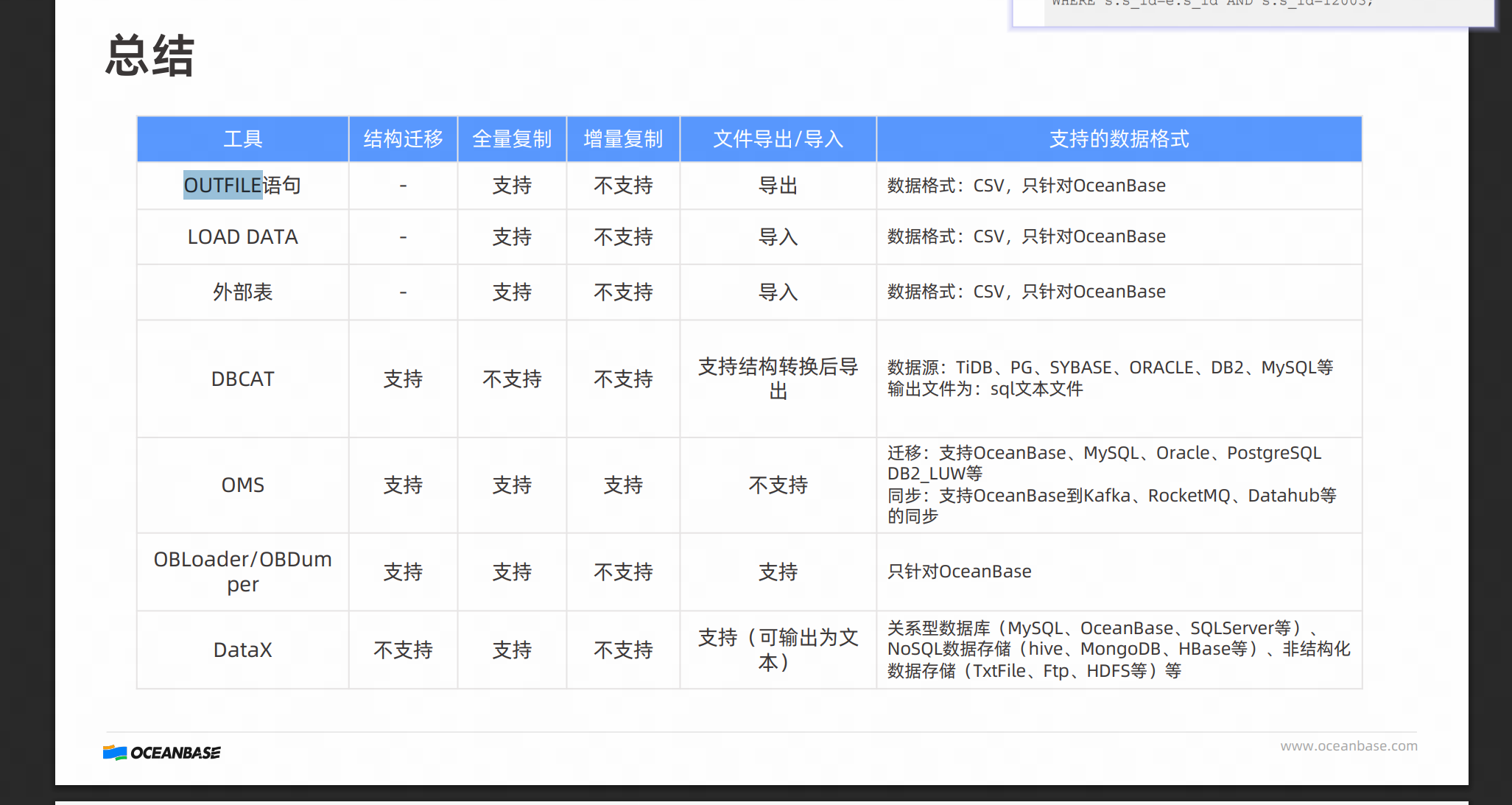This screenshot has height=805, width=1512.
Task: Click the 总结 slide title
Action: point(150,56)
